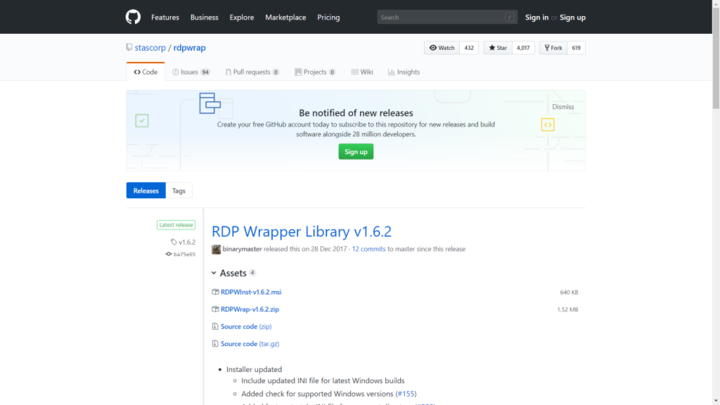Open the Pricing page link
Image resolution: width=720 pixels, height=405 pixels.
(328, 17)
